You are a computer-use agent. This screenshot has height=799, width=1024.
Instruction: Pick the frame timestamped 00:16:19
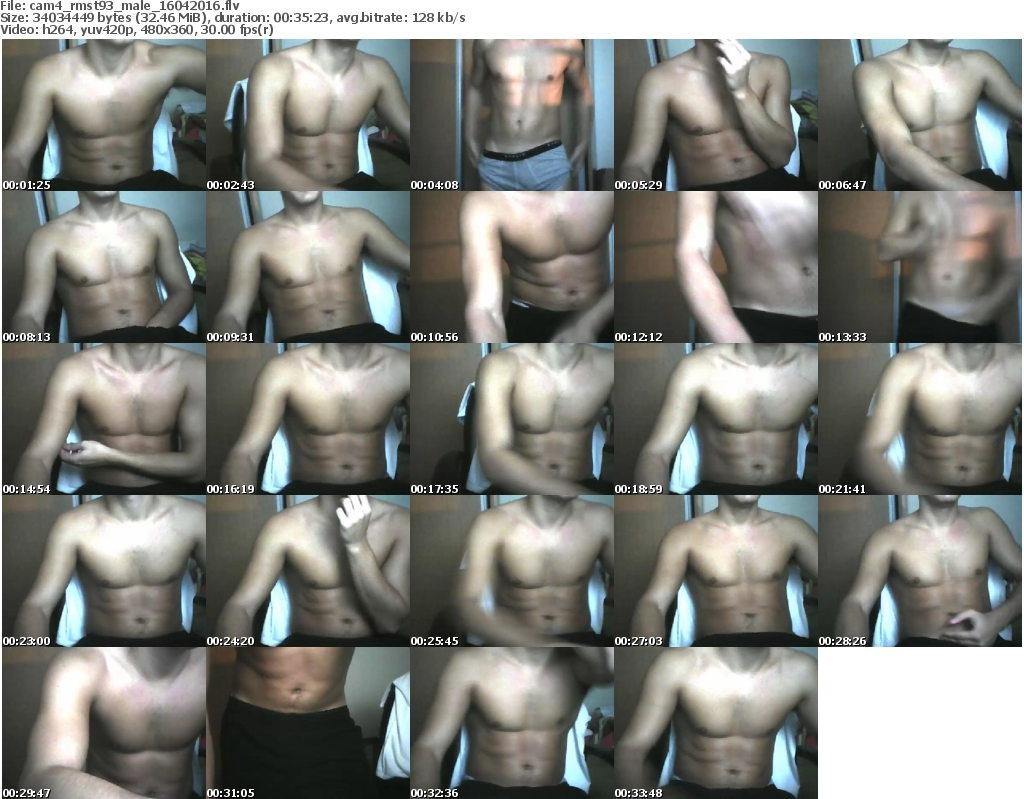point(308,419)
